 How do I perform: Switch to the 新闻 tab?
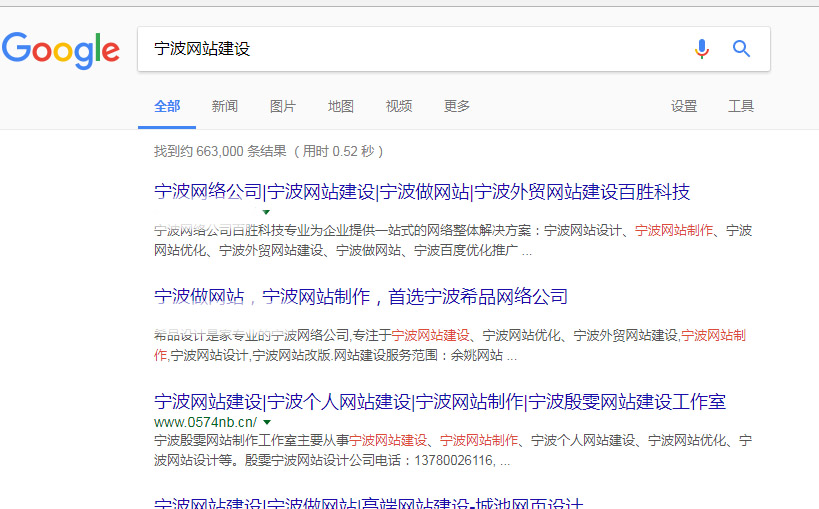pyautogui.click(x=225, y=106)
